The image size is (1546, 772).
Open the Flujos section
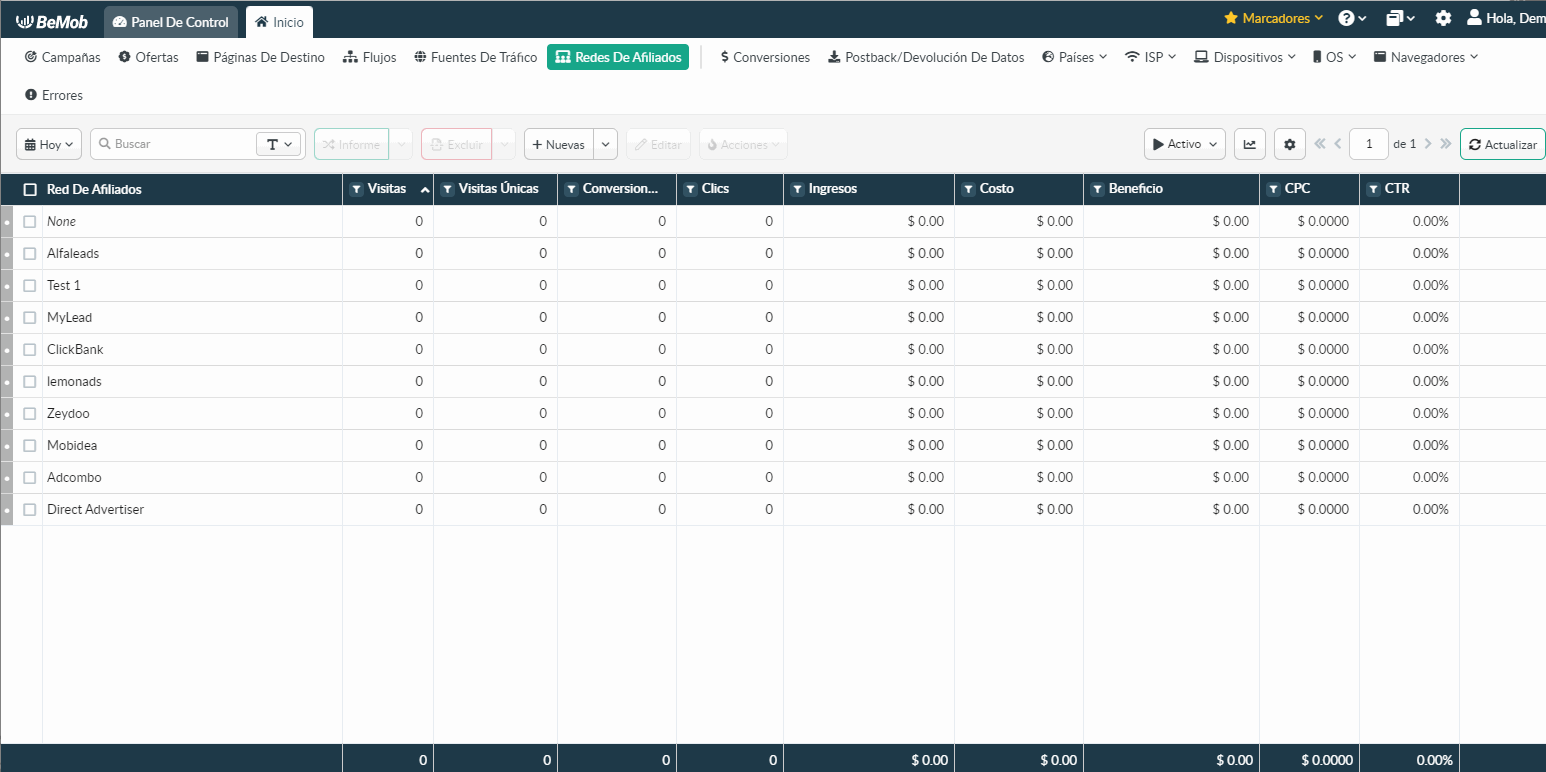click(369, 57)
